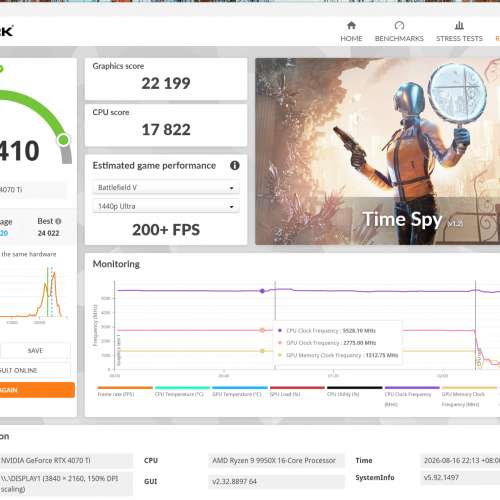Click the orange RUN AGAIN button
This screenshot has width=500, height=500.
[x=37, y=390]
